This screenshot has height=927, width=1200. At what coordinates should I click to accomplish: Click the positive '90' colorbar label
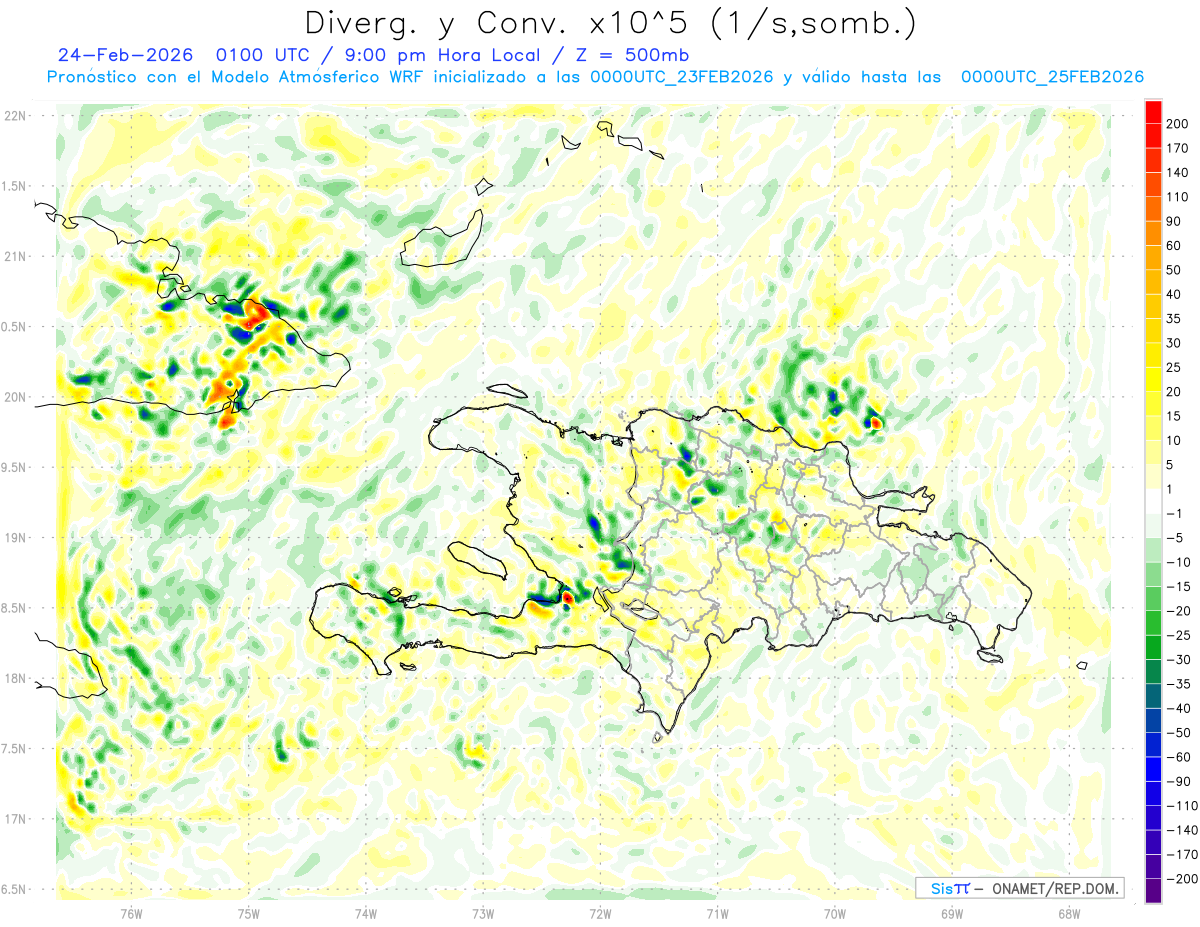tap(1173, 221)
